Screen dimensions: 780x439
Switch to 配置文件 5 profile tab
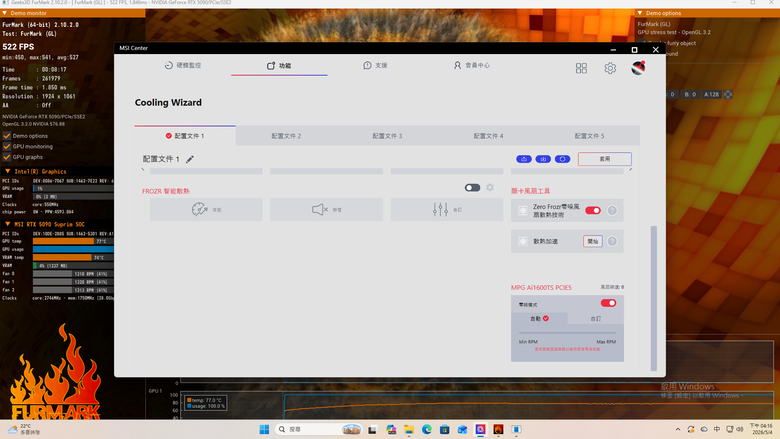click(x=589, y=136)
